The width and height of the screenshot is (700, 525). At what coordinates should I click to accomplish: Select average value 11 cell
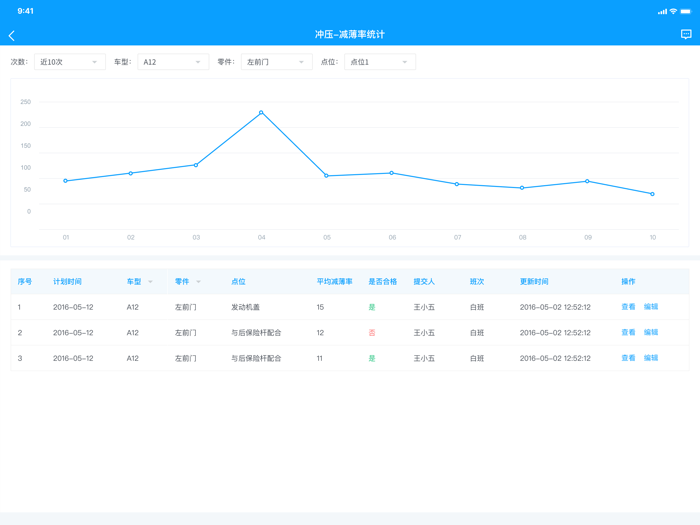tap(320, 358)
